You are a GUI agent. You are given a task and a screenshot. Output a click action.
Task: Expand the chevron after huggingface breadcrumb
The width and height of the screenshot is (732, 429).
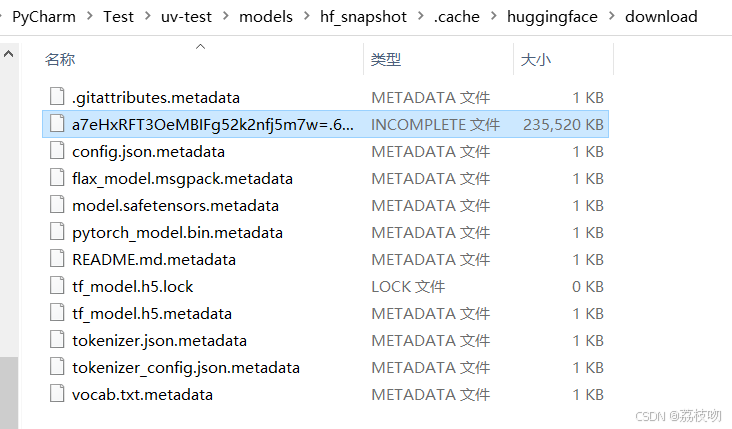click(612, 16)
